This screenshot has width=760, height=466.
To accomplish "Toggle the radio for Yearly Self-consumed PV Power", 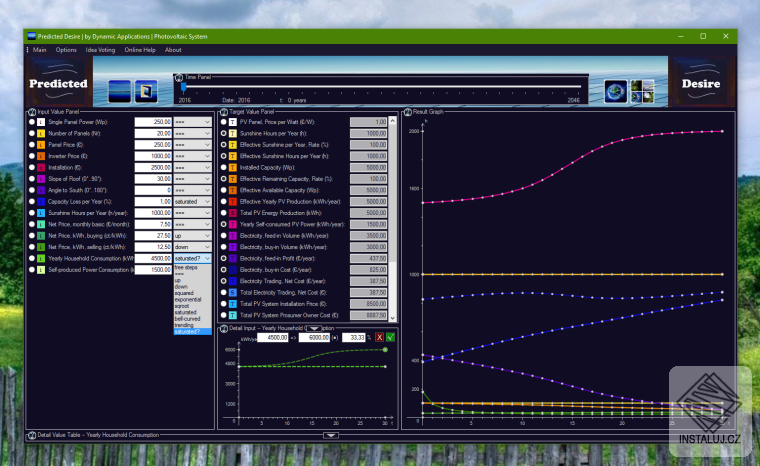I will coord(223,225).
